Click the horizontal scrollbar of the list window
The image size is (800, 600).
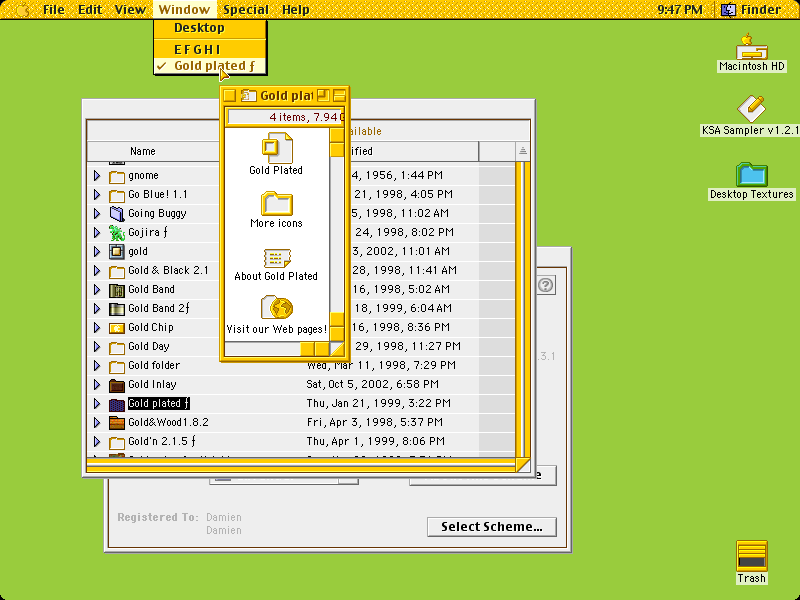(301, 464)
